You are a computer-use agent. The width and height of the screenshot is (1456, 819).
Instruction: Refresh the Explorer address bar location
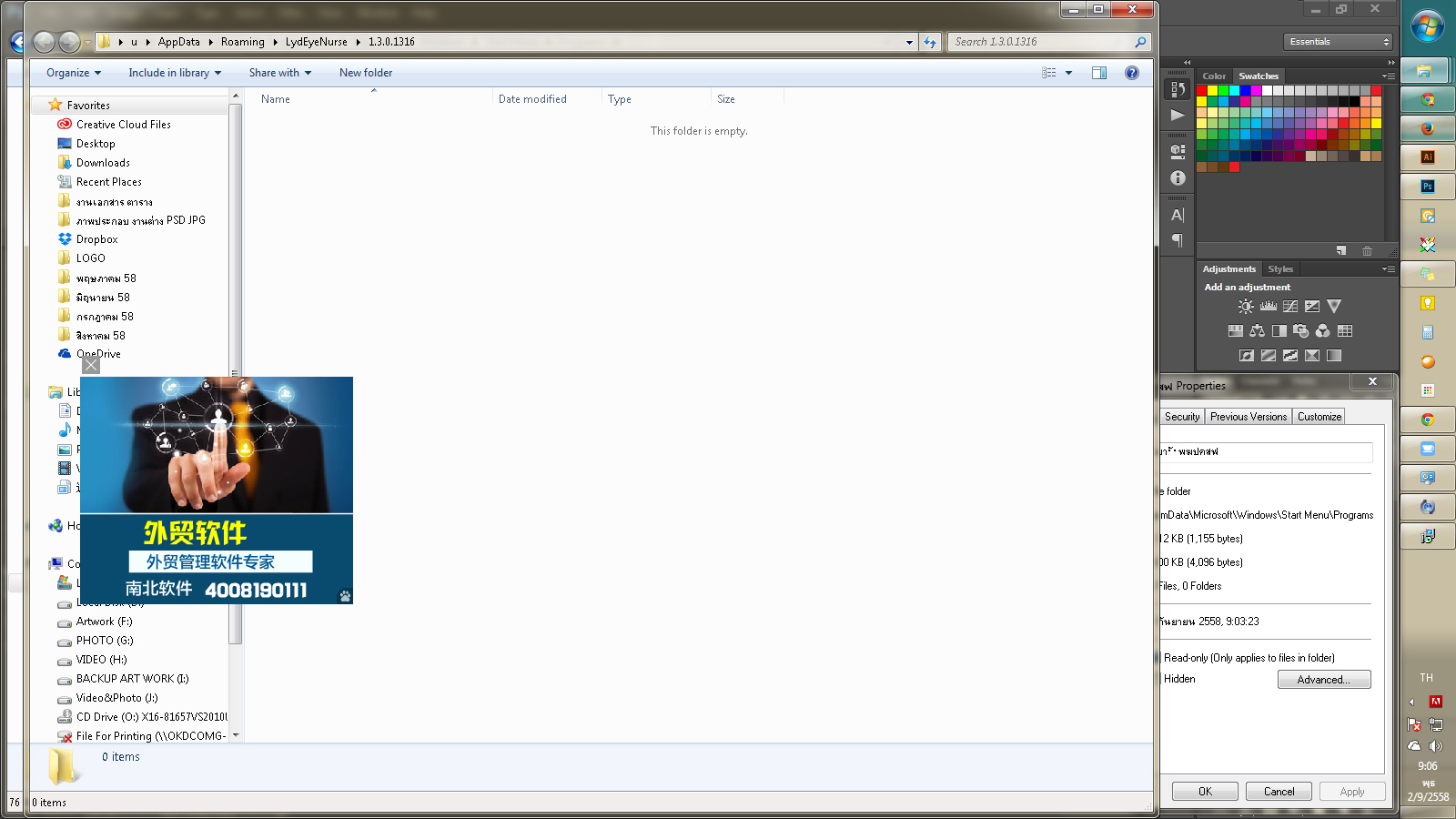pyautogui.click(x=929, y=42)
